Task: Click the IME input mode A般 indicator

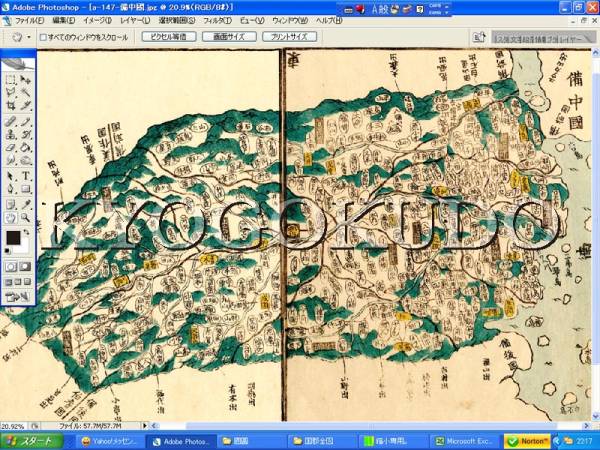Action: point(380,9)
